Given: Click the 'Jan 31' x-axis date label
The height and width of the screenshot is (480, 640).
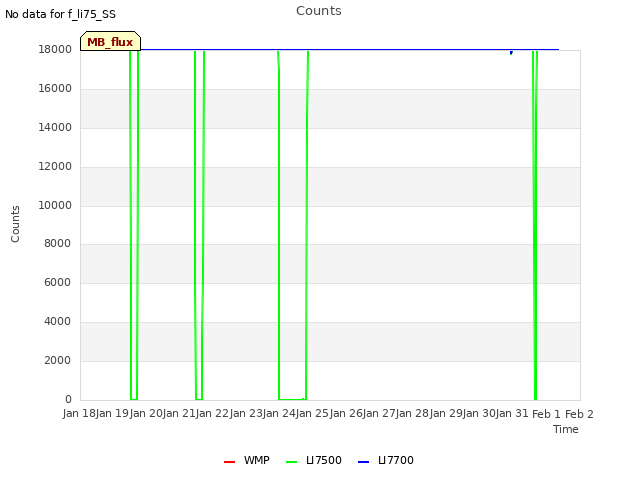Looking at the screenshot, I should tap(512, 413).
